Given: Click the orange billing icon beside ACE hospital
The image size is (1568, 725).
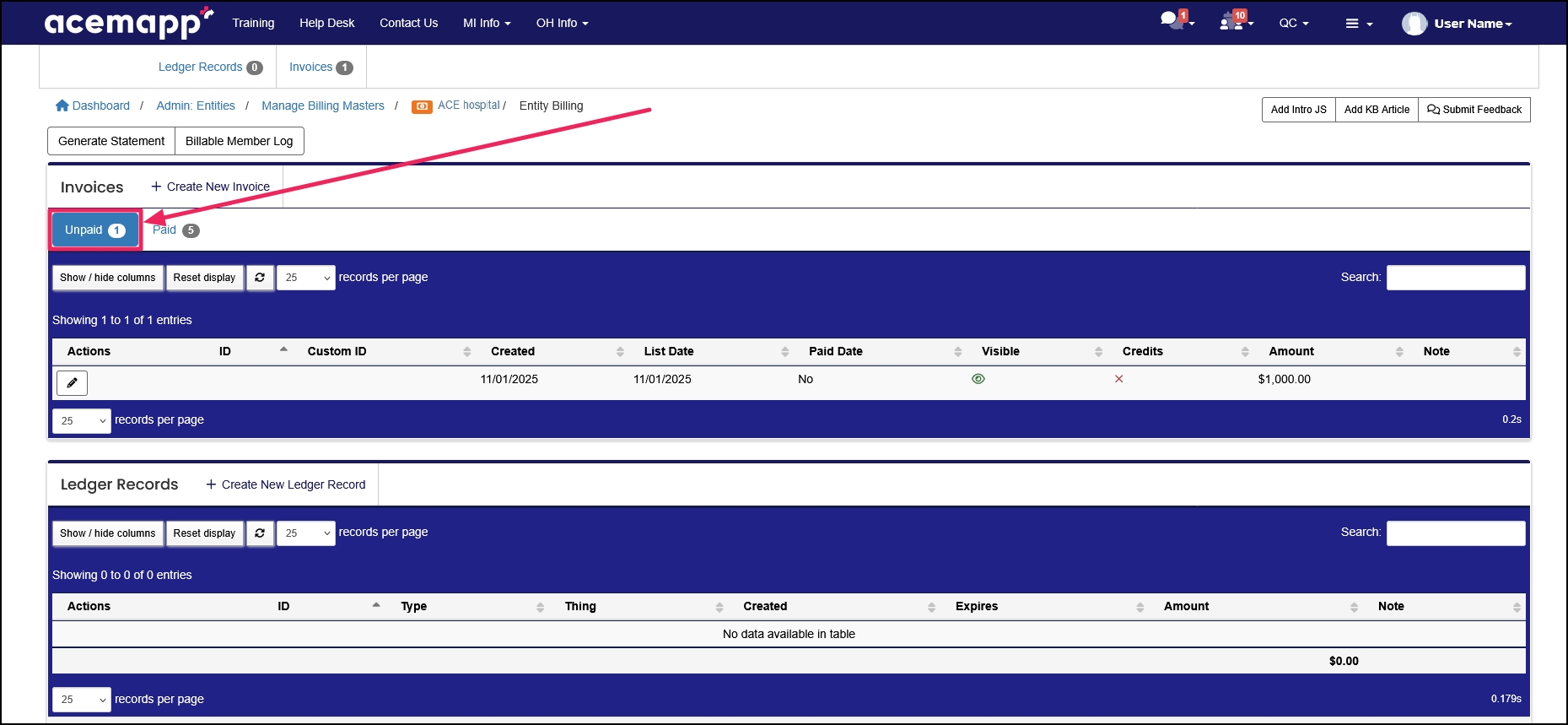Looking at the screenshot, I should click(422, 106).
